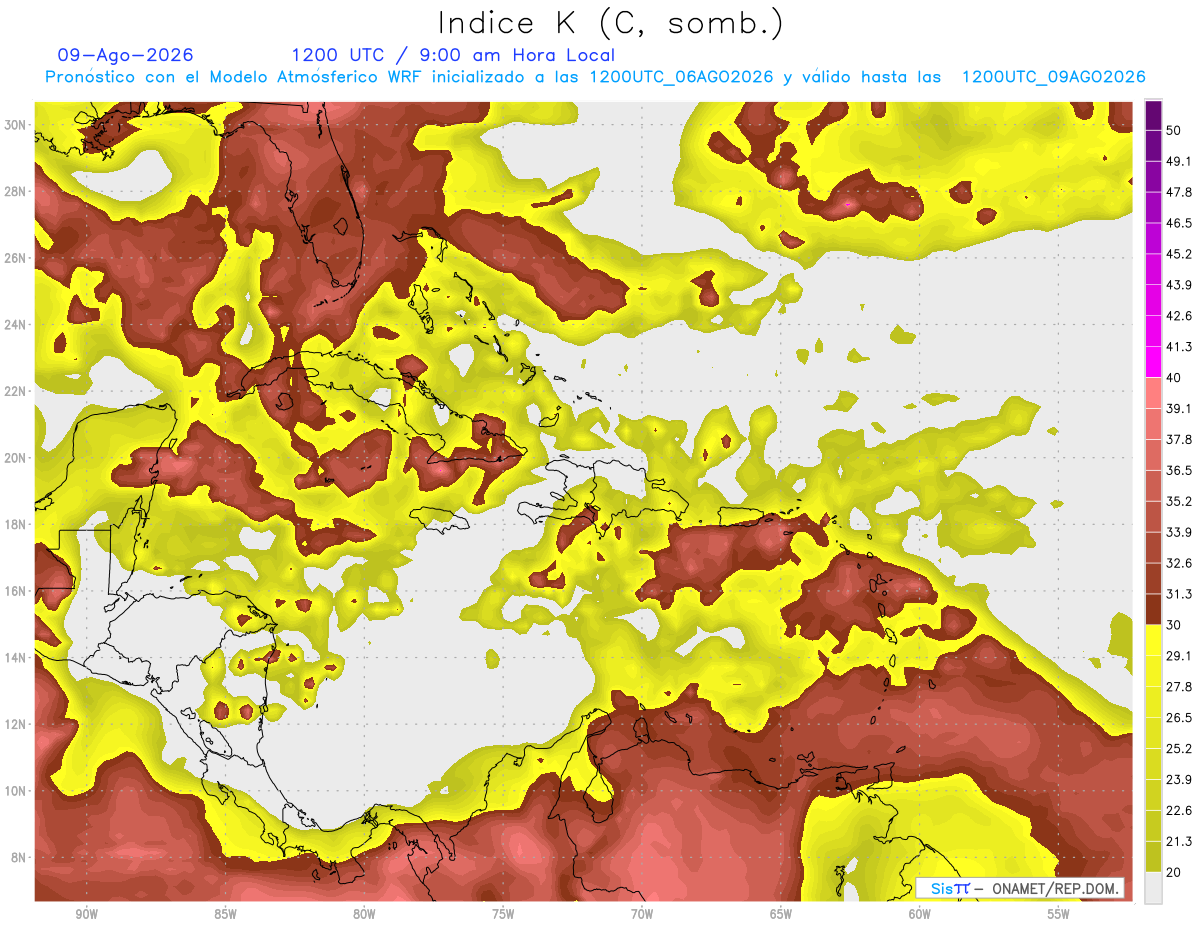Click the 60W longitude label
This screenshot has width=1200, height=927.
pyautogui.click(x=920, y=914)
